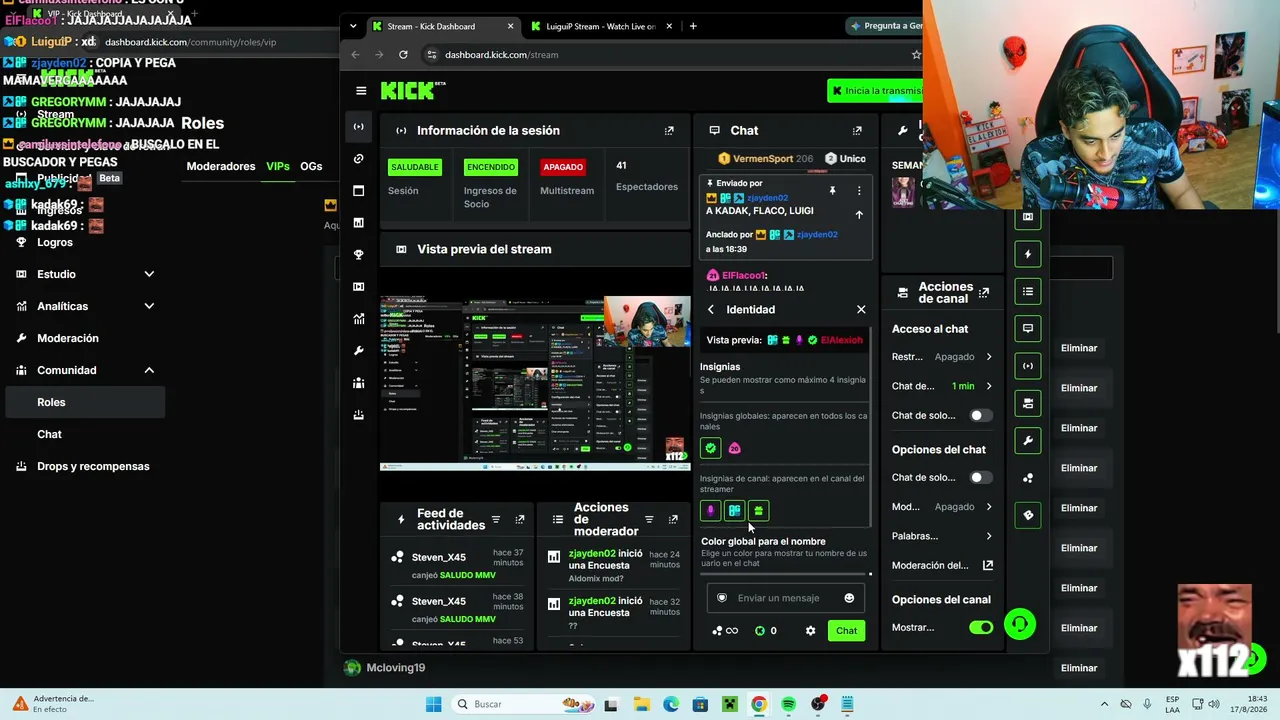Open the Chrome tab search dropdown
Image resolution: width=1280 pixels, height=720 pixels.
click(x=353, y=26)
